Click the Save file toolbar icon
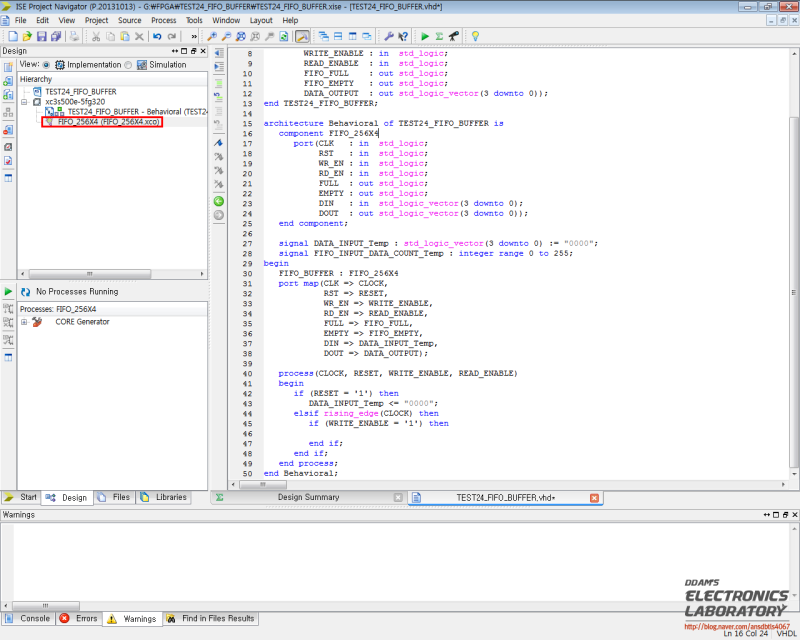Image resolution: width=800 pixels, height=640 pixels. click(43, 36)
